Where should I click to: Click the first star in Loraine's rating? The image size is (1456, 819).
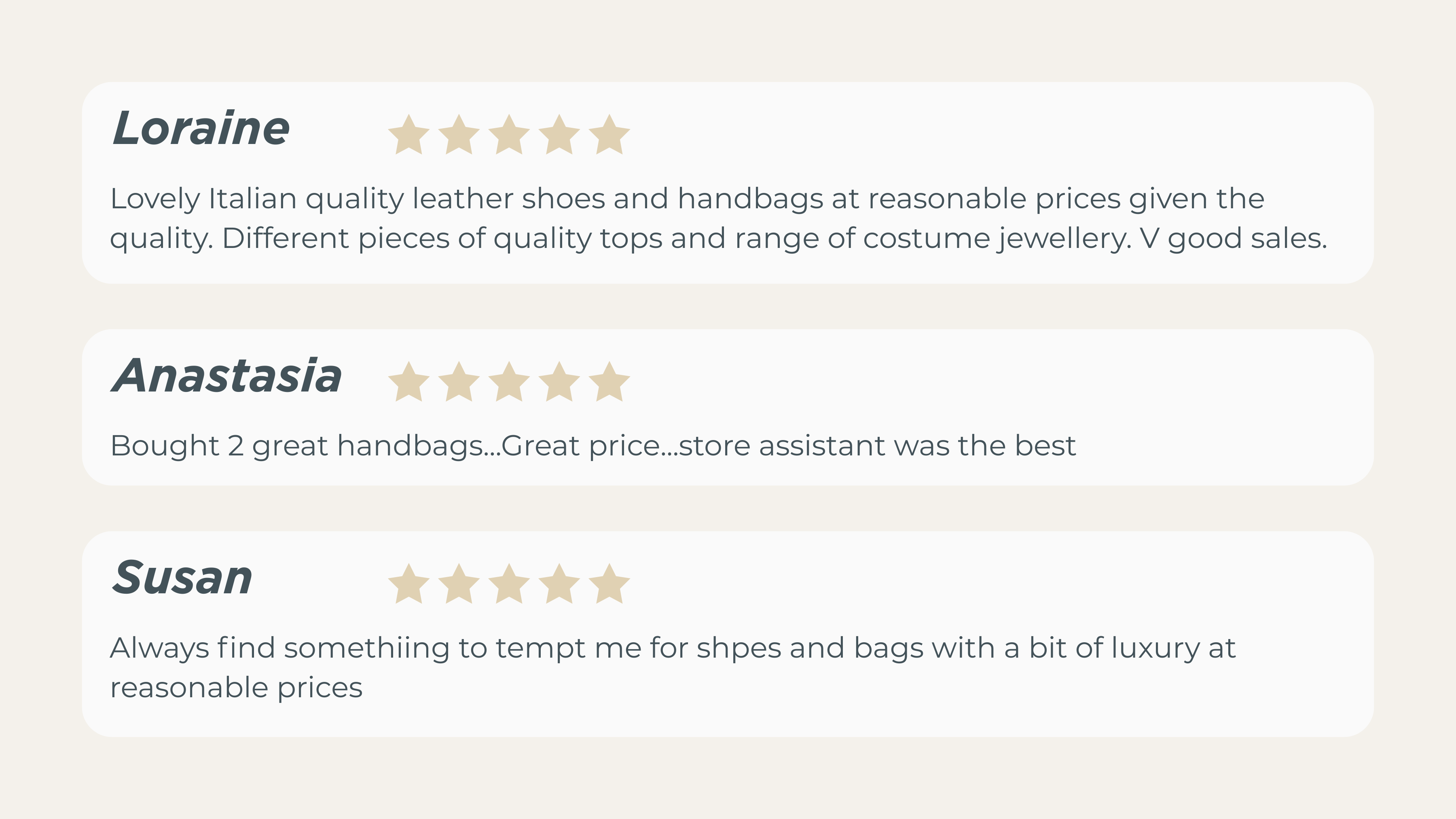(x=408, y=135)
